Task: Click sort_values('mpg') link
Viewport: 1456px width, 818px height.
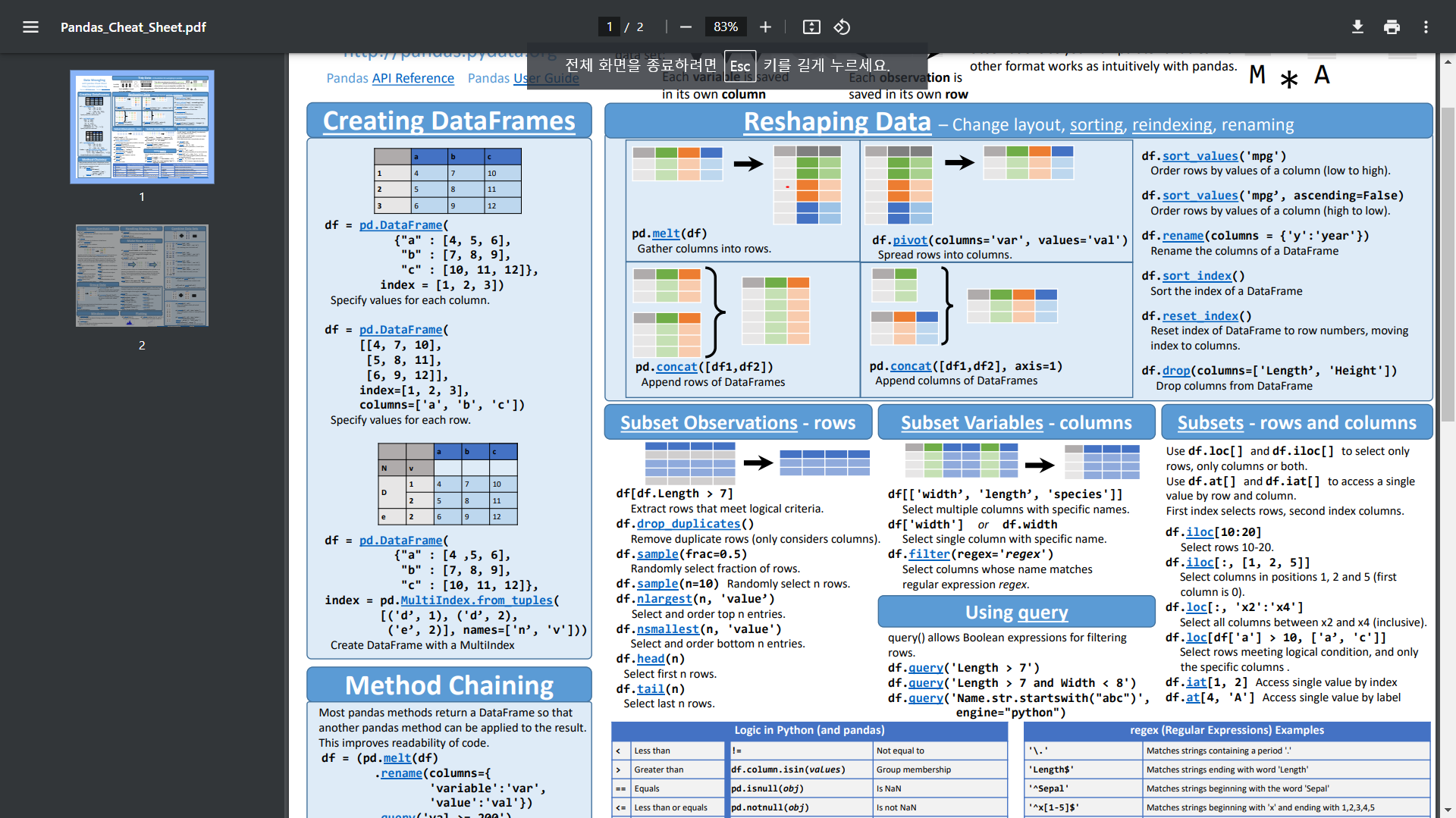Action: click(x=1200, y=156)
